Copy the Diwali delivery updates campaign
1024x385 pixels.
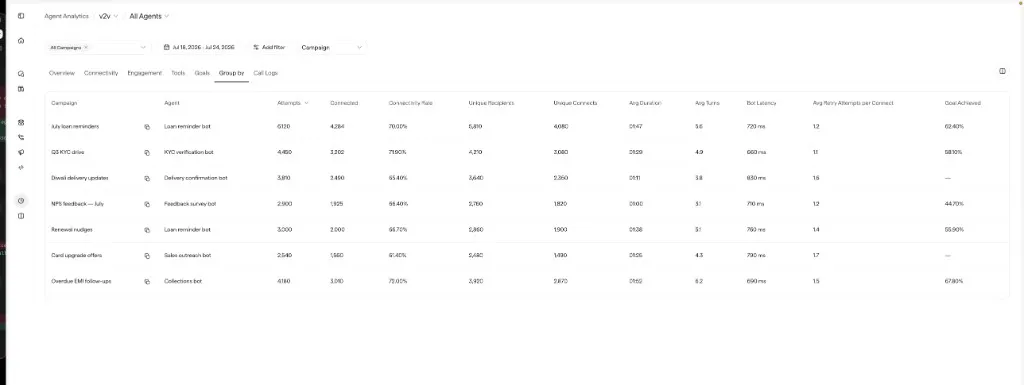[x=147, y=178]
